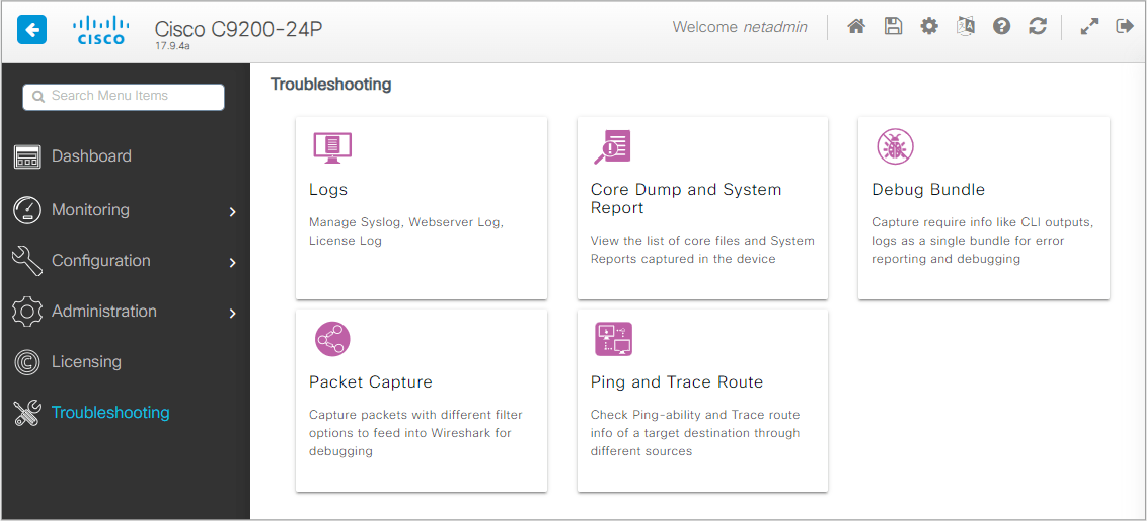The image size is (1147, 521).
Task: Click the Packet Capture circular icon
Action: tap(333, 339)
